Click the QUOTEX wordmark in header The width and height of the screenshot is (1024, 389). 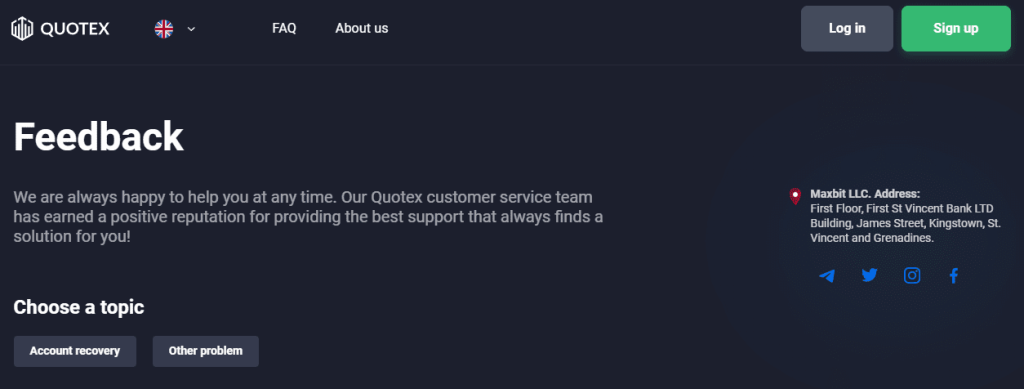[x=74, y=29]
